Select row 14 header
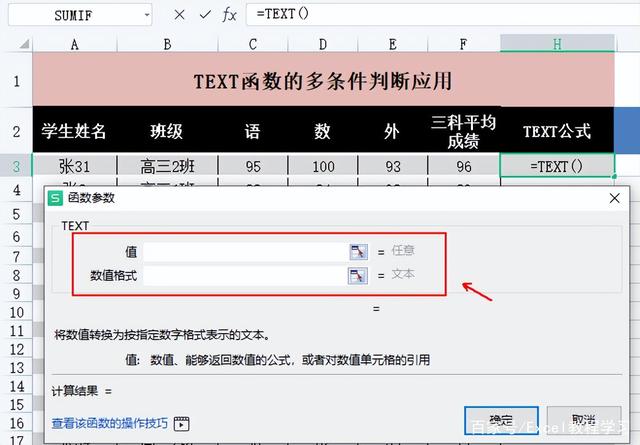The image size is (640, 445). click(16, 386)
